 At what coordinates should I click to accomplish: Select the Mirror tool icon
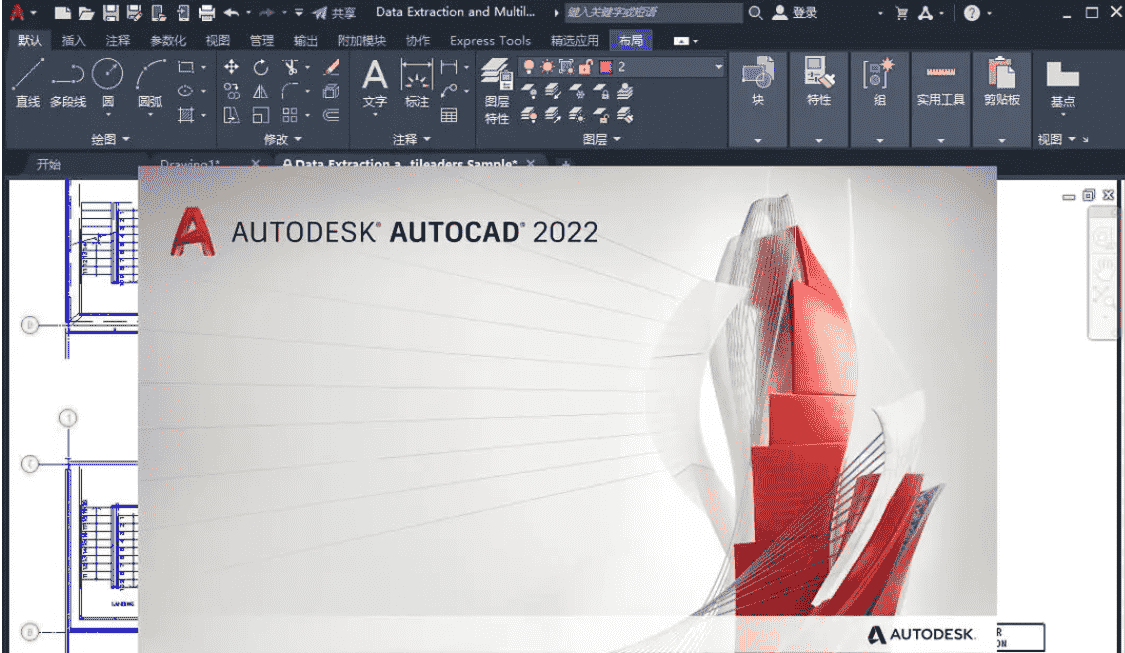coord(261,91)
